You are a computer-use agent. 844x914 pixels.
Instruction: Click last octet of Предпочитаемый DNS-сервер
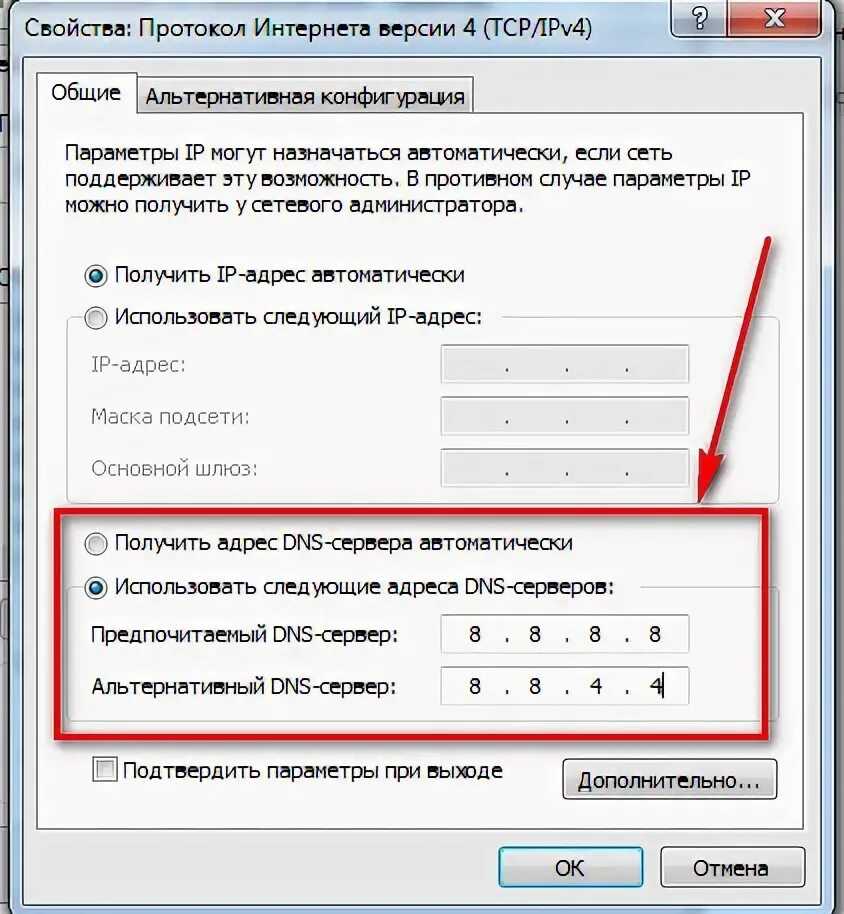pos(655,634)
